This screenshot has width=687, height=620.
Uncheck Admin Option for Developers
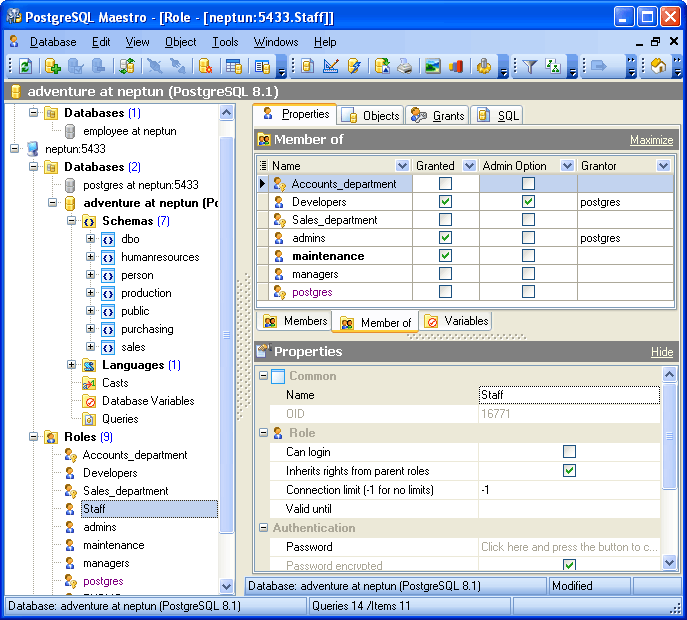coord(528,202)
